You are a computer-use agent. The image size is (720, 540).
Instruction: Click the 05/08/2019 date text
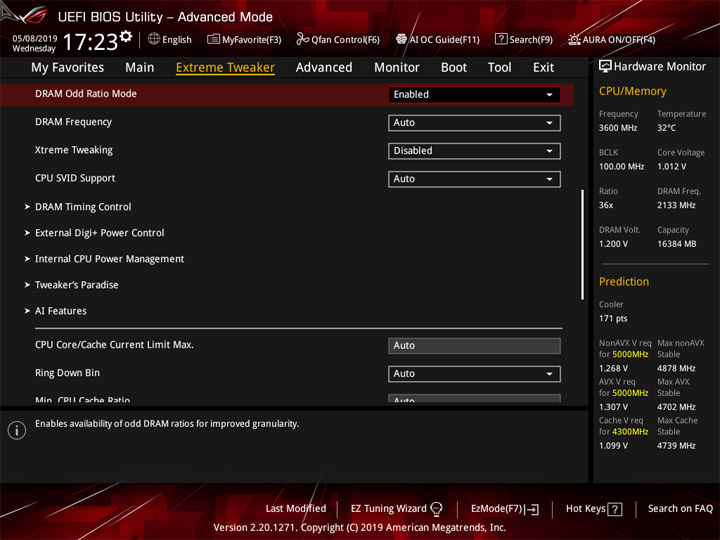click(x=34, y=38)
